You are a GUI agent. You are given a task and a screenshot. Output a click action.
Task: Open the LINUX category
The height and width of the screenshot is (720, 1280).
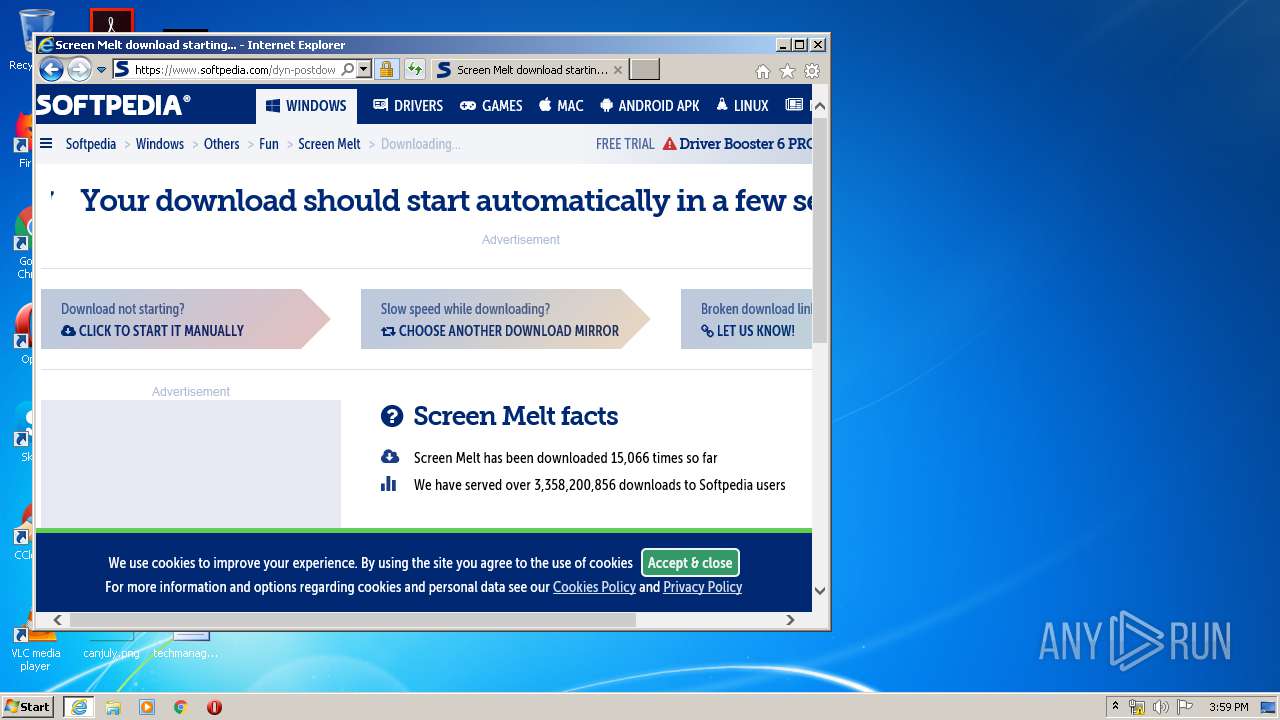[742, 106]
